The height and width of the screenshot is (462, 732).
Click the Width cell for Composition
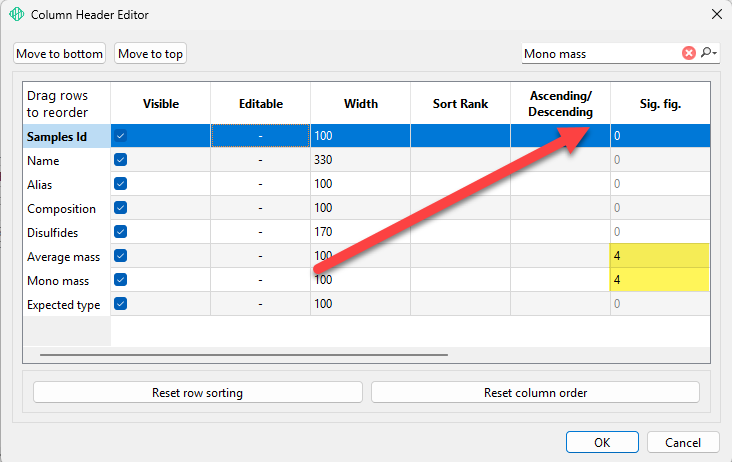click(360, 208)
